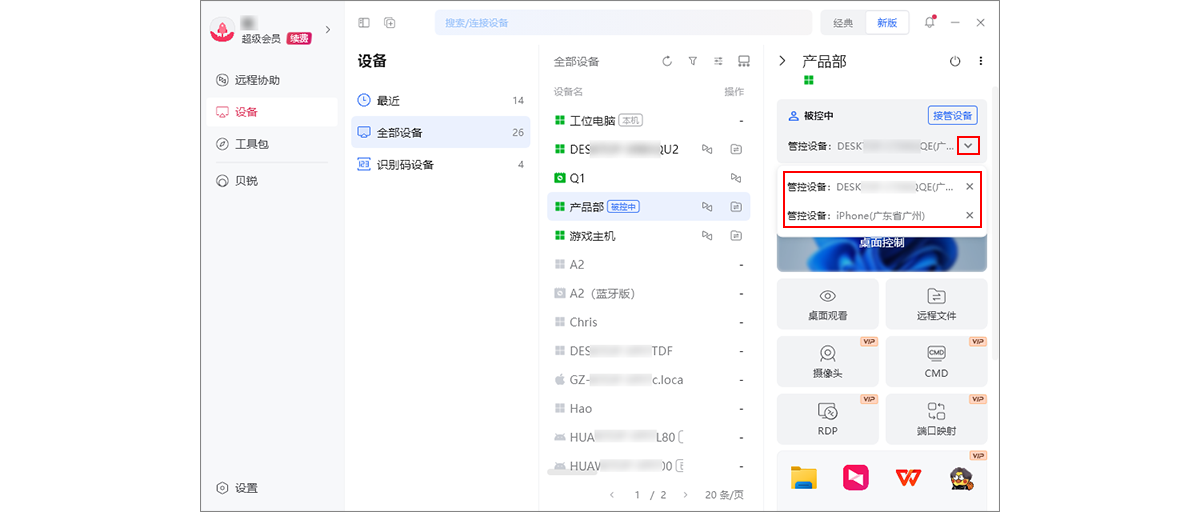
Task: Open 桌面观看 desktop viewing
Action: (828, 304)
